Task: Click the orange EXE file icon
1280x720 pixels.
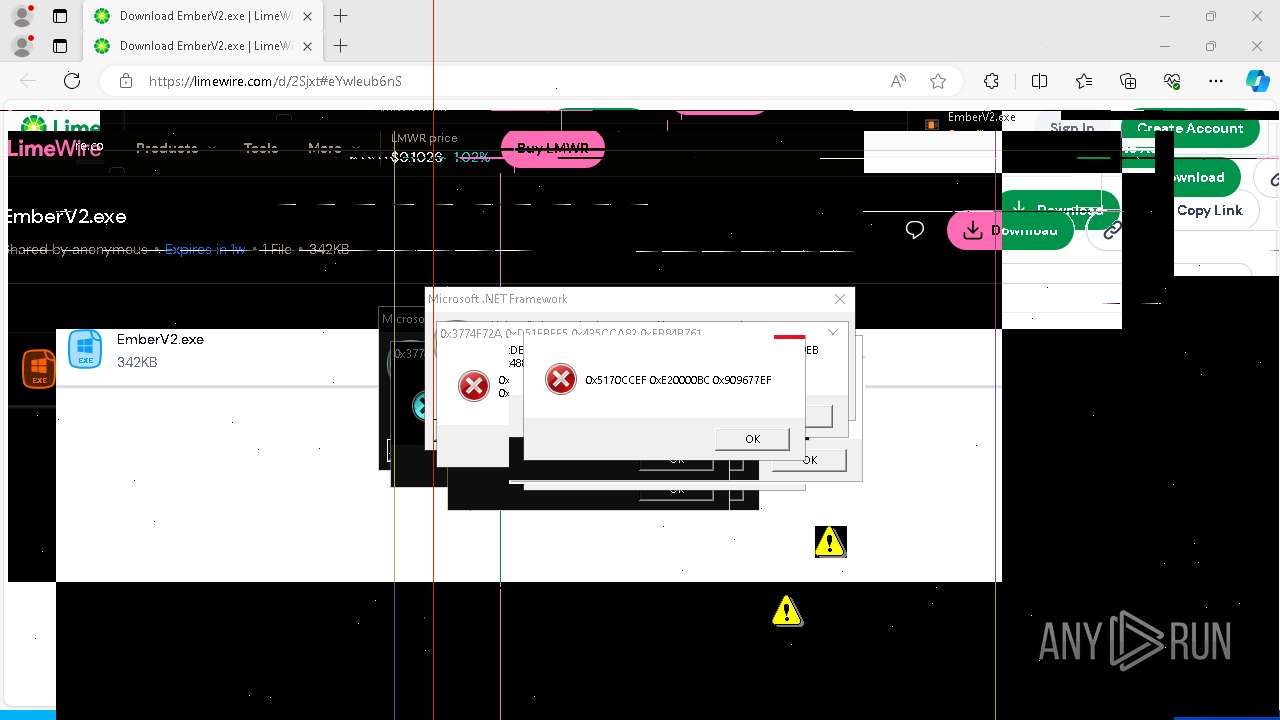Action: 38,369
